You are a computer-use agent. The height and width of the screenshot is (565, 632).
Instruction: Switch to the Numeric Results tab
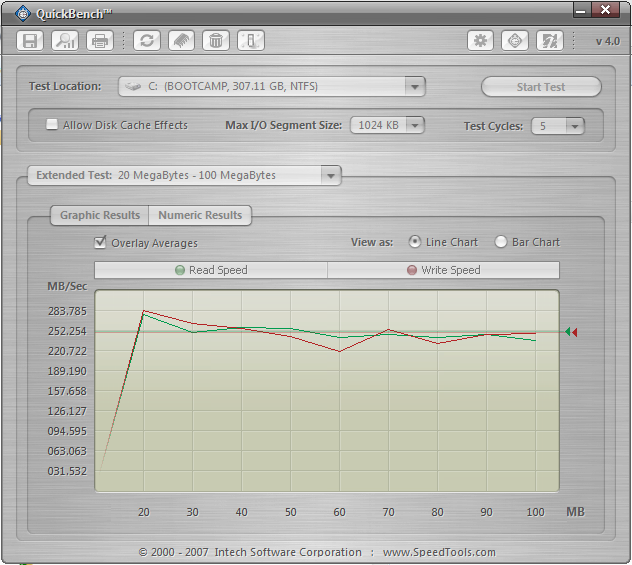point(200,215)
